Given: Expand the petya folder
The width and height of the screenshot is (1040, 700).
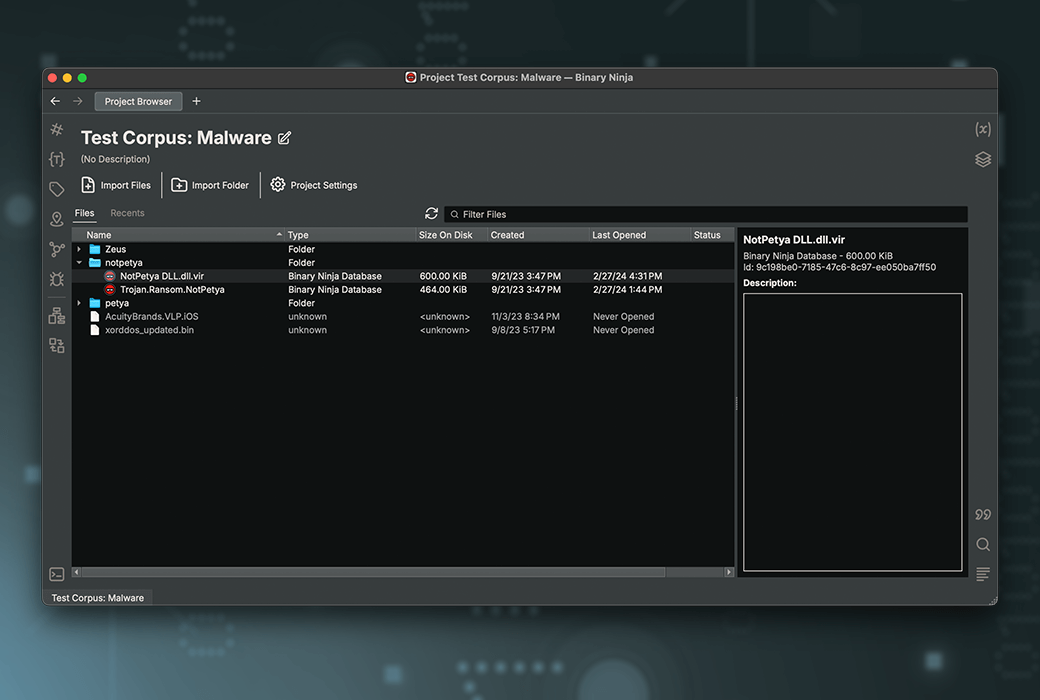Looking at the screenshot, I should 80,303.
